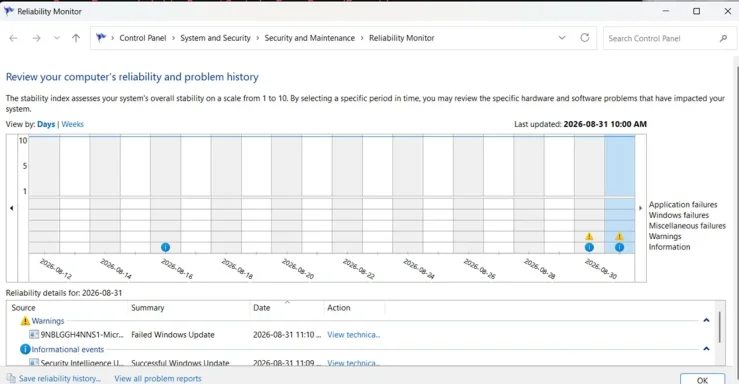Select the 9NBLGGH4NNS1-Micr... source row
Image resolution: width=739 pixels, height=384 pixels.
point(76,335)
